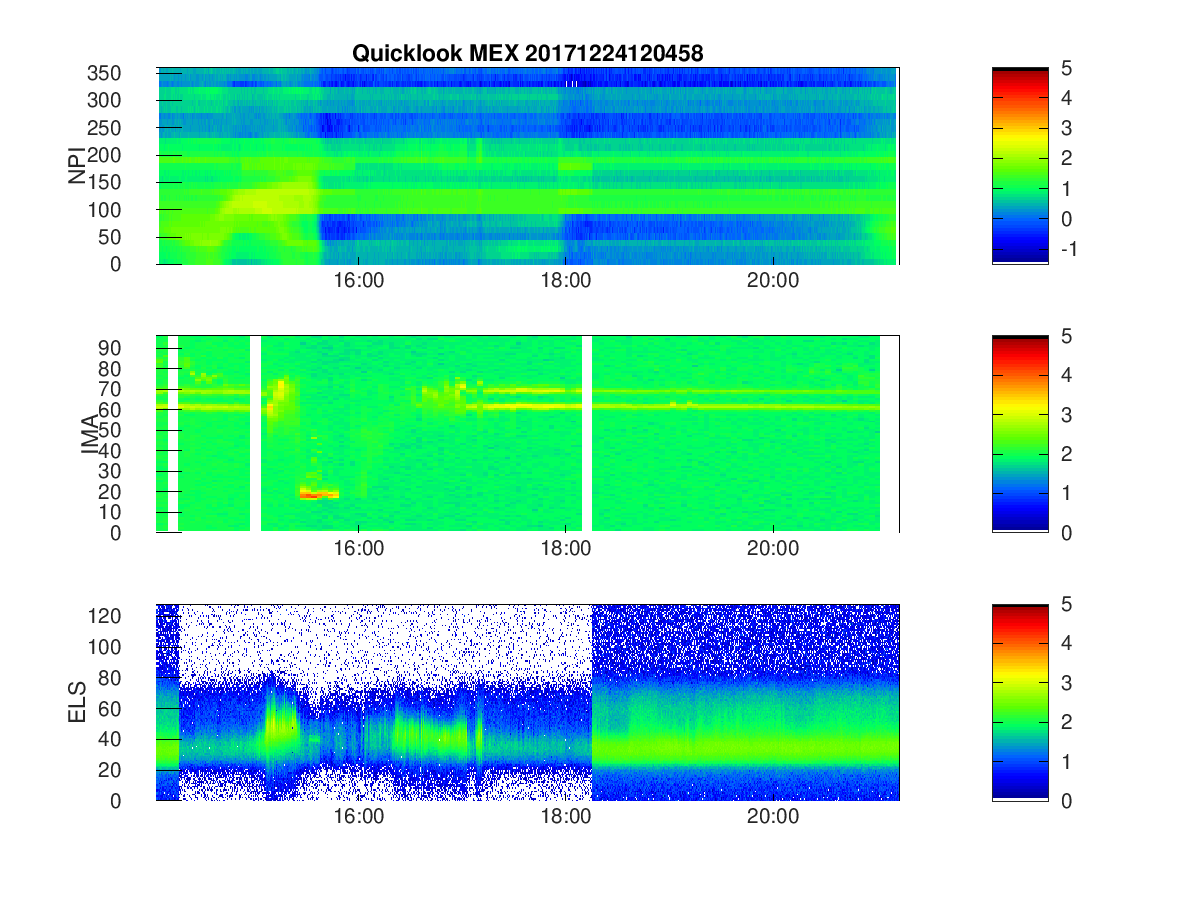
Task: Click the 2 value on ELS colorbar
Action: click(1066, 722)
